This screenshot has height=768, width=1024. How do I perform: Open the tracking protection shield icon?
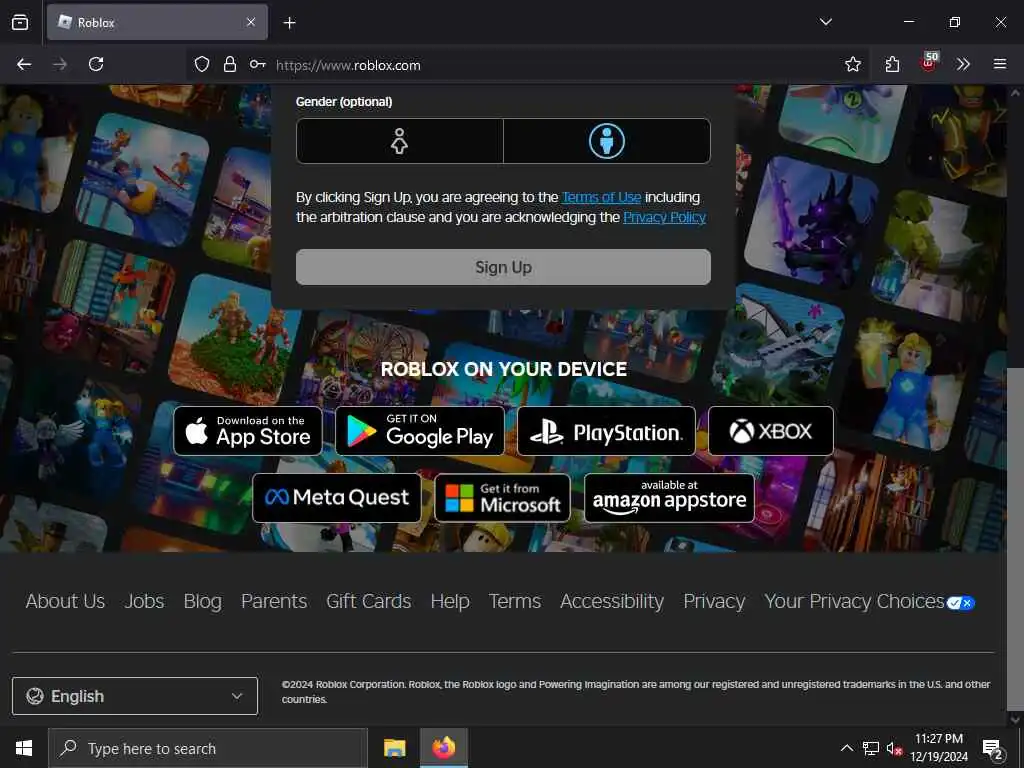pos(202,64)
